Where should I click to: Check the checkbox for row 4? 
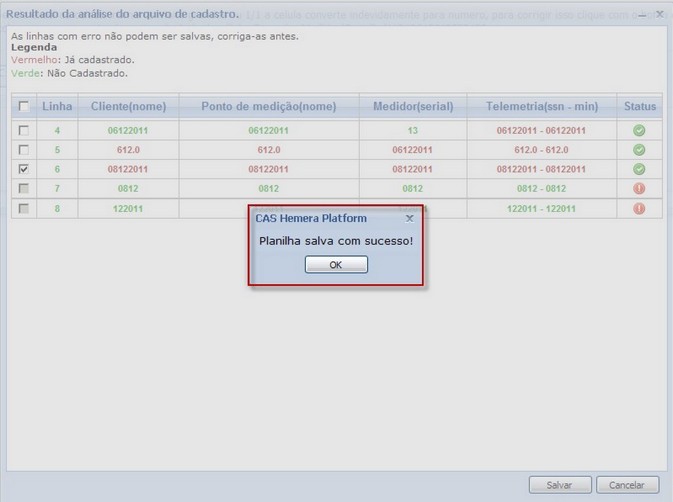(x=24, y=131)
